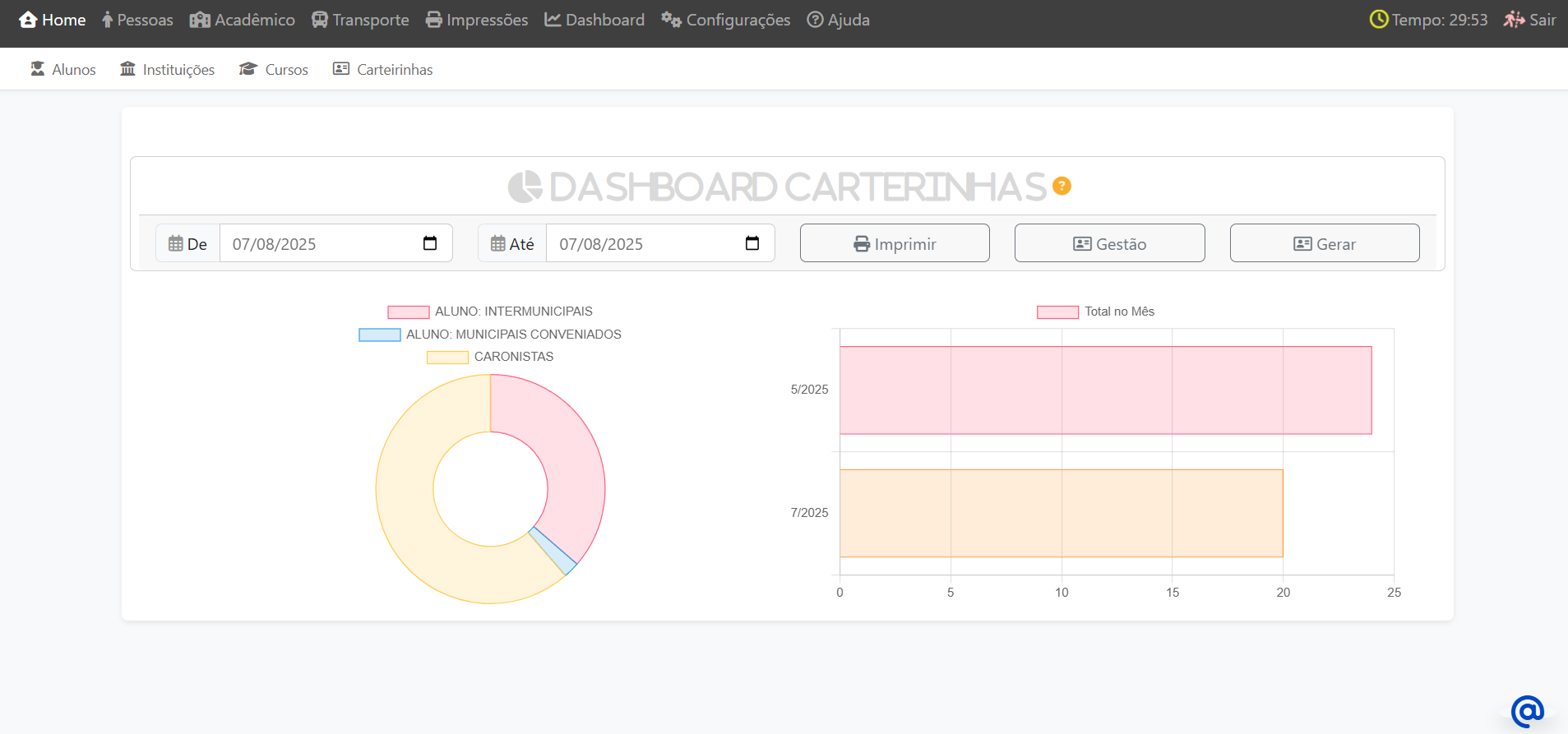The width and height of the screenshot is (1568, 734).
Task: Open the Transporte menu
Action: coord(360,20)
